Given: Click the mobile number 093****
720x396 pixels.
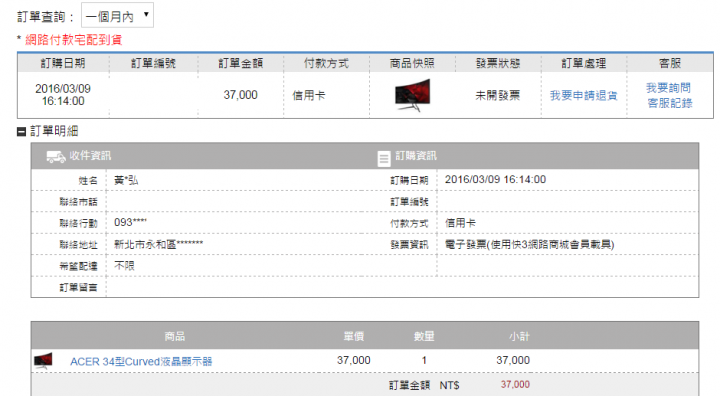Looking at the screenshot, I should point(130,222).
